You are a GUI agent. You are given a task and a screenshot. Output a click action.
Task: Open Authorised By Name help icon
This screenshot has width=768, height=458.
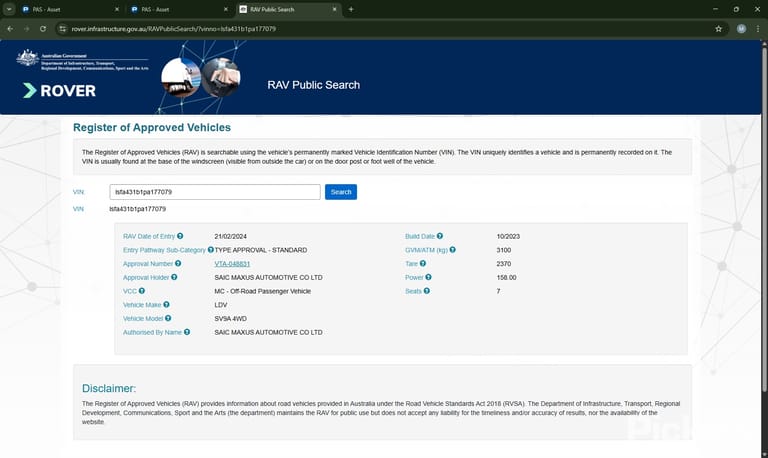(x=187, y=332)
